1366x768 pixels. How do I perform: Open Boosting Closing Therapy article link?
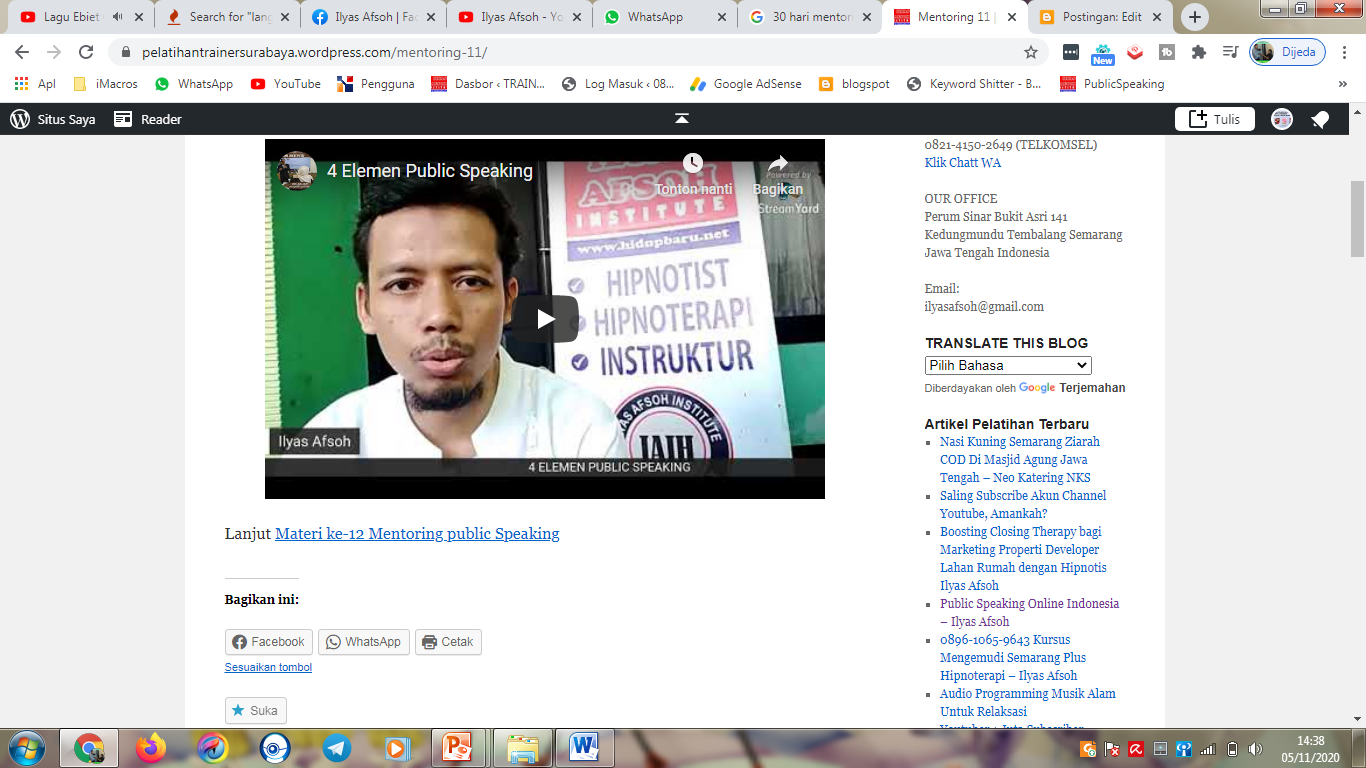coord(1023,558)
